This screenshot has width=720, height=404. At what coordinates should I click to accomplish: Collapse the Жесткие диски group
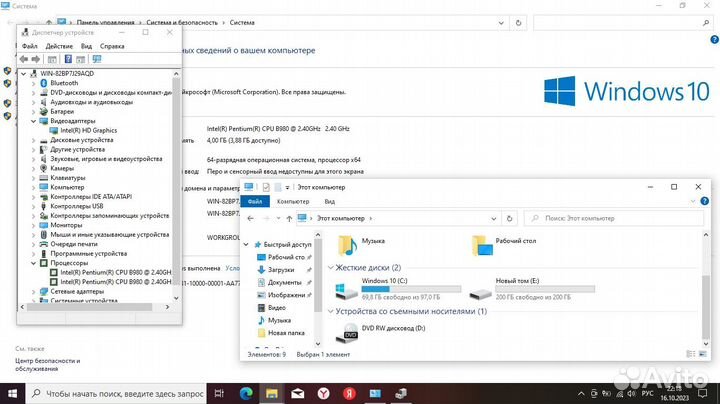tap(331, 268)
